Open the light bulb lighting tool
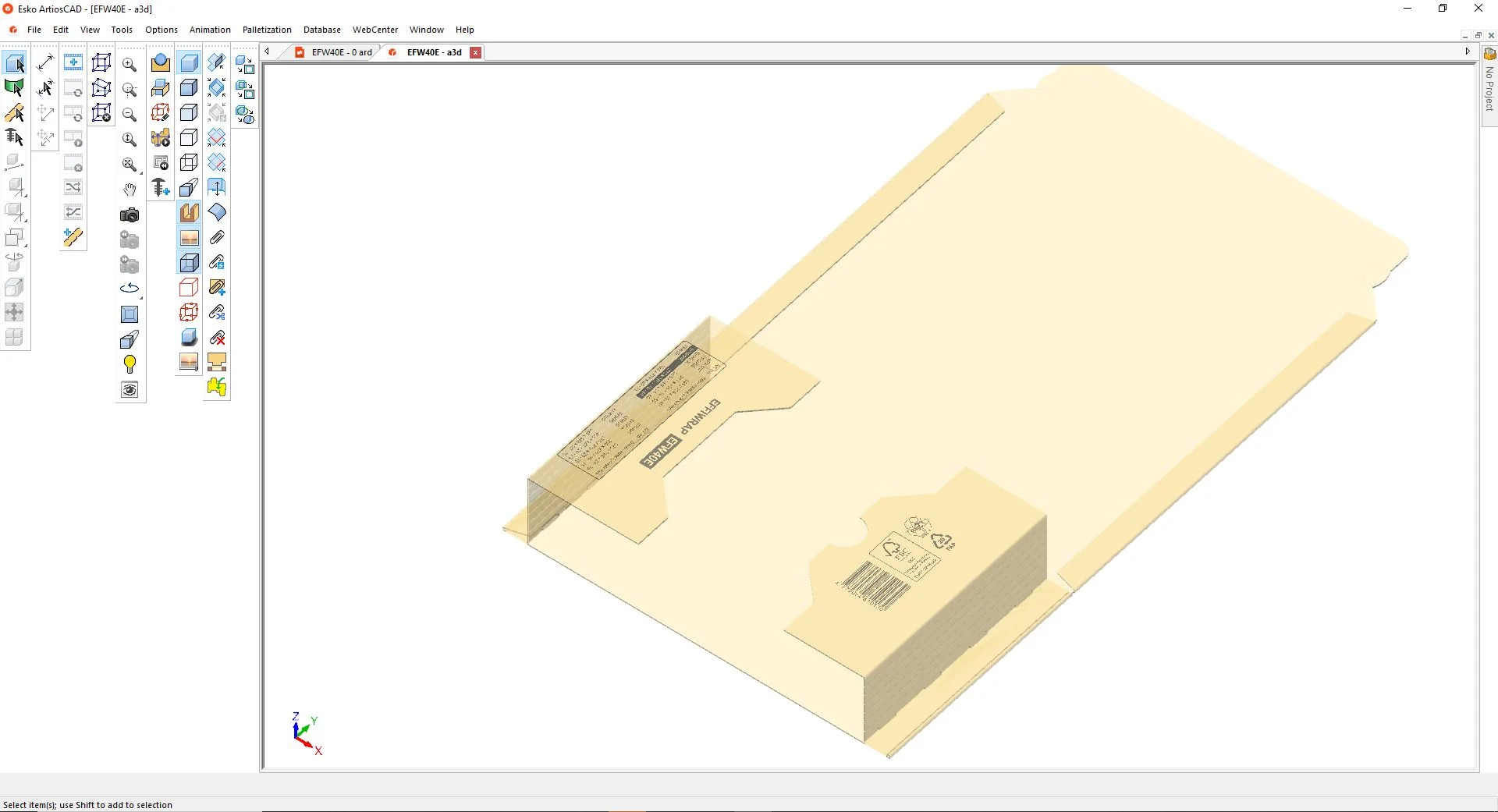The width and height of the screenshot is (1498, 812). [130, 364]
